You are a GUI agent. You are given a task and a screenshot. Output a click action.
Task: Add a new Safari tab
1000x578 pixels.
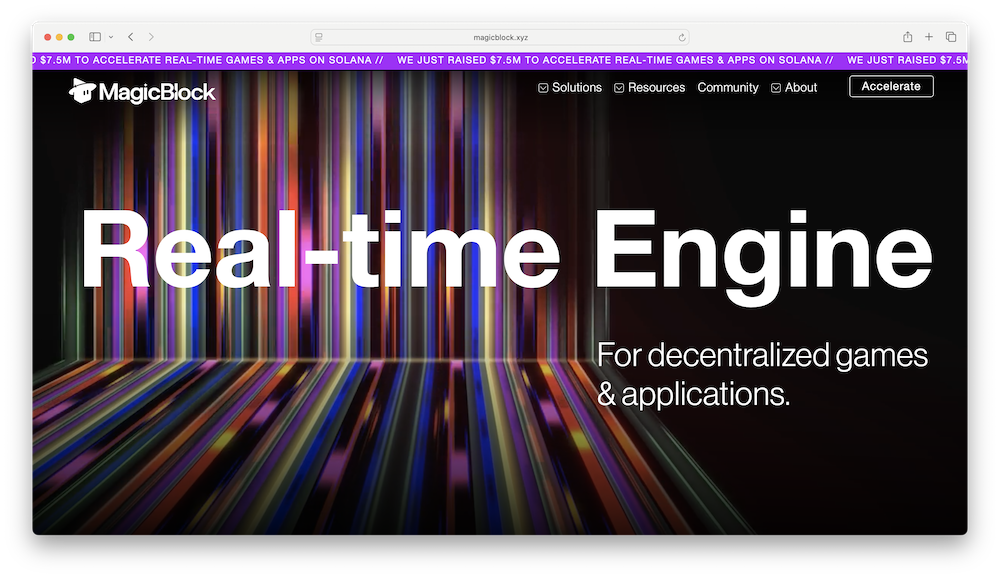929,37
